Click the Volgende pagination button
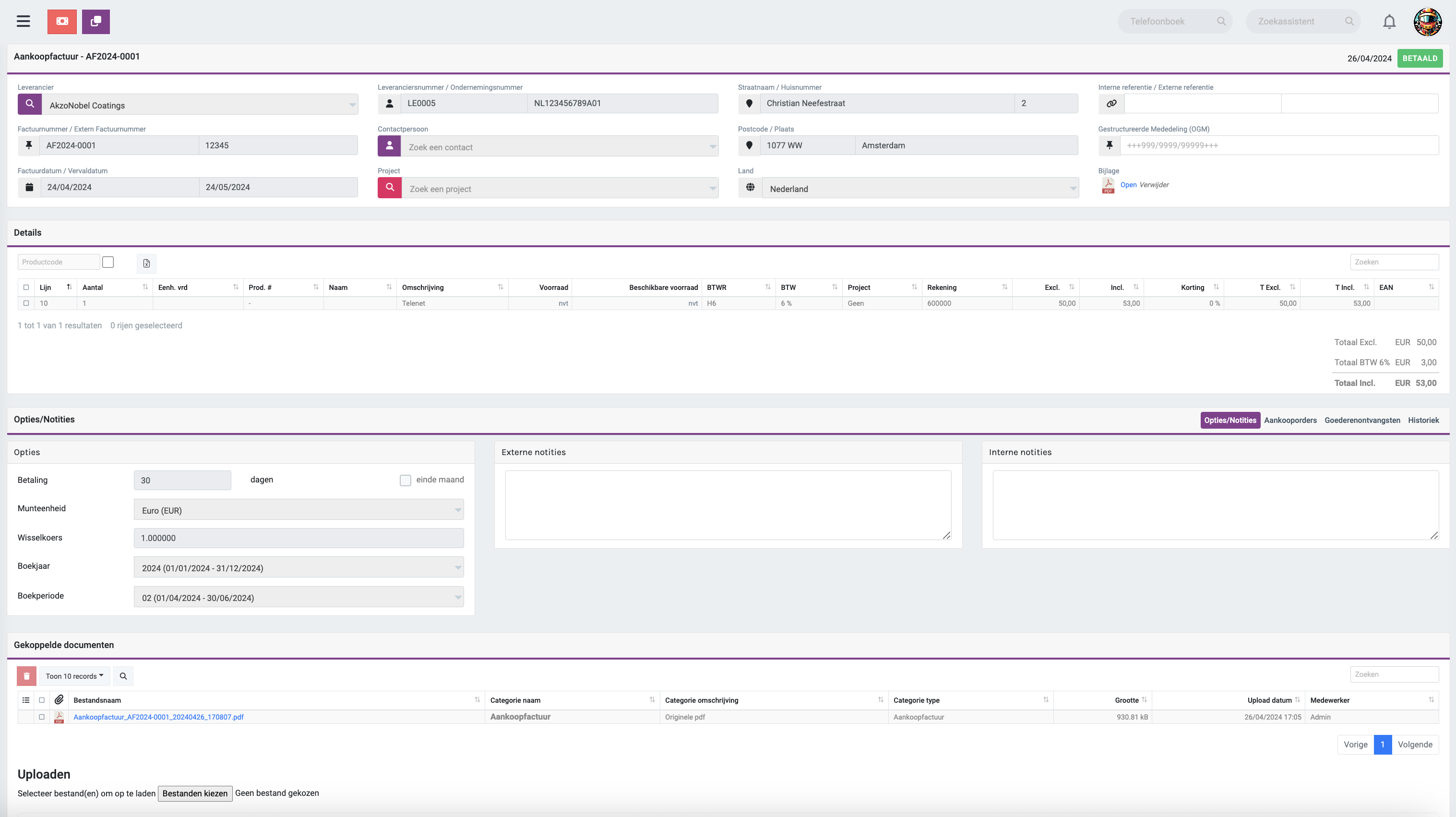Screen dimensions: 1456x817 pyautogui.click(x=1415, y=745)
